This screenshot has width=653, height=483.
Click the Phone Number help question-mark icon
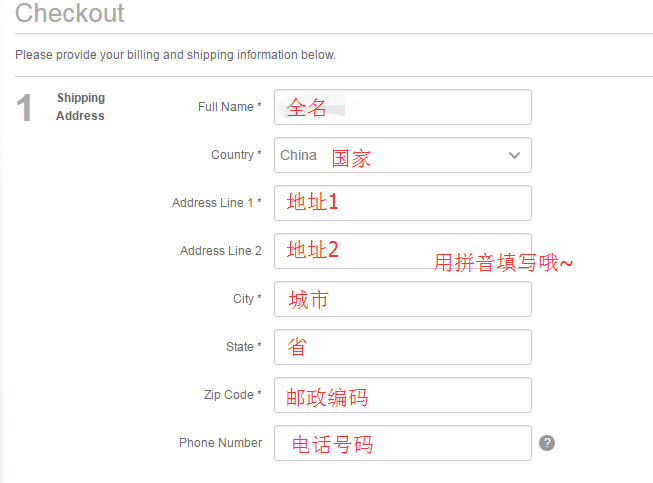pos(547,443)
